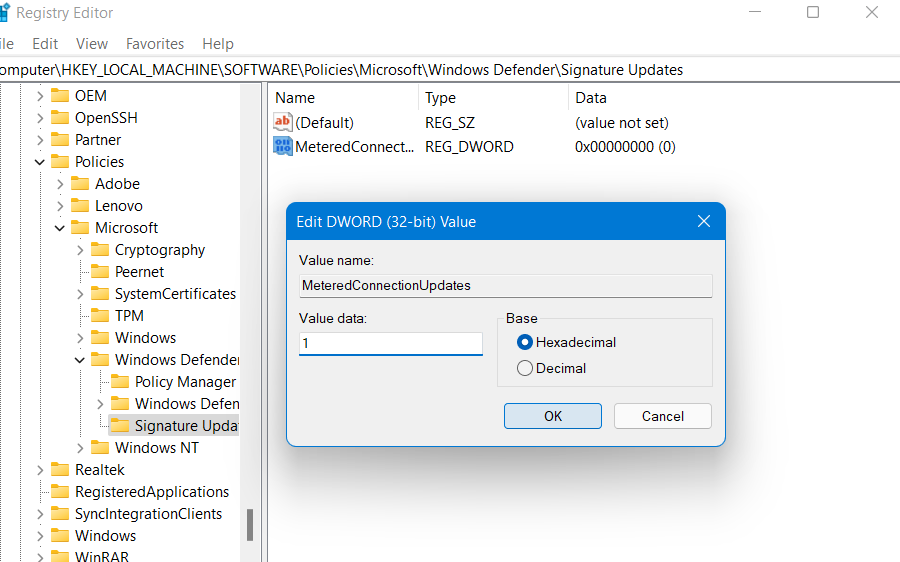This screenshot has width=900, height=562.
Task: Open the Favorites menu
Action: click(x=155, y=44)
